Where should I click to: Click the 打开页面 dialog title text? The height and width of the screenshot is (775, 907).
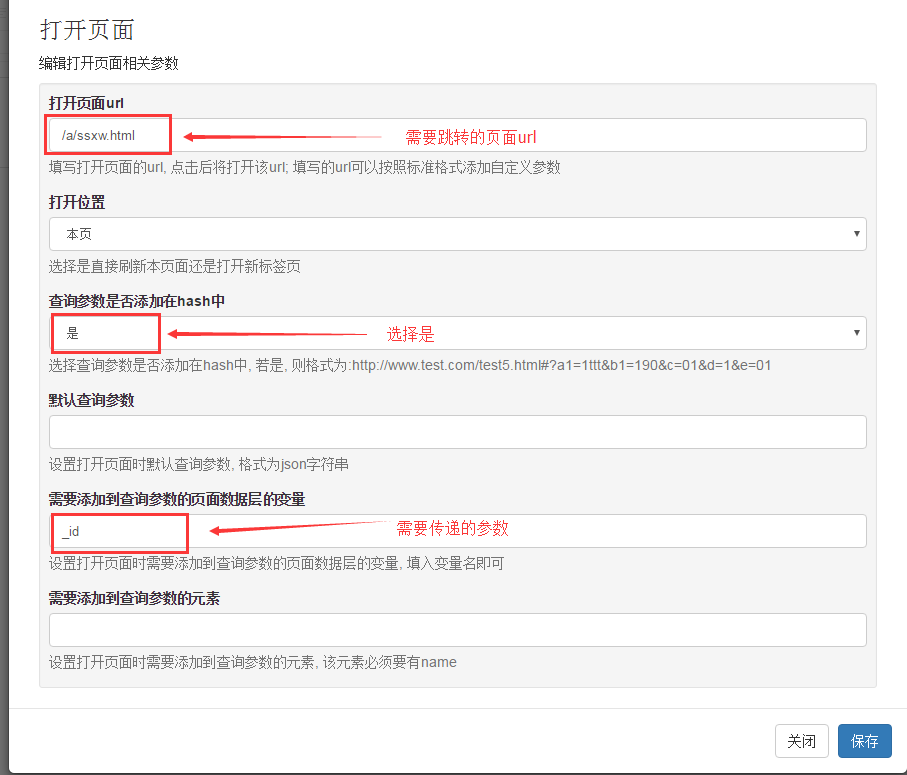(x=87, y=30)
